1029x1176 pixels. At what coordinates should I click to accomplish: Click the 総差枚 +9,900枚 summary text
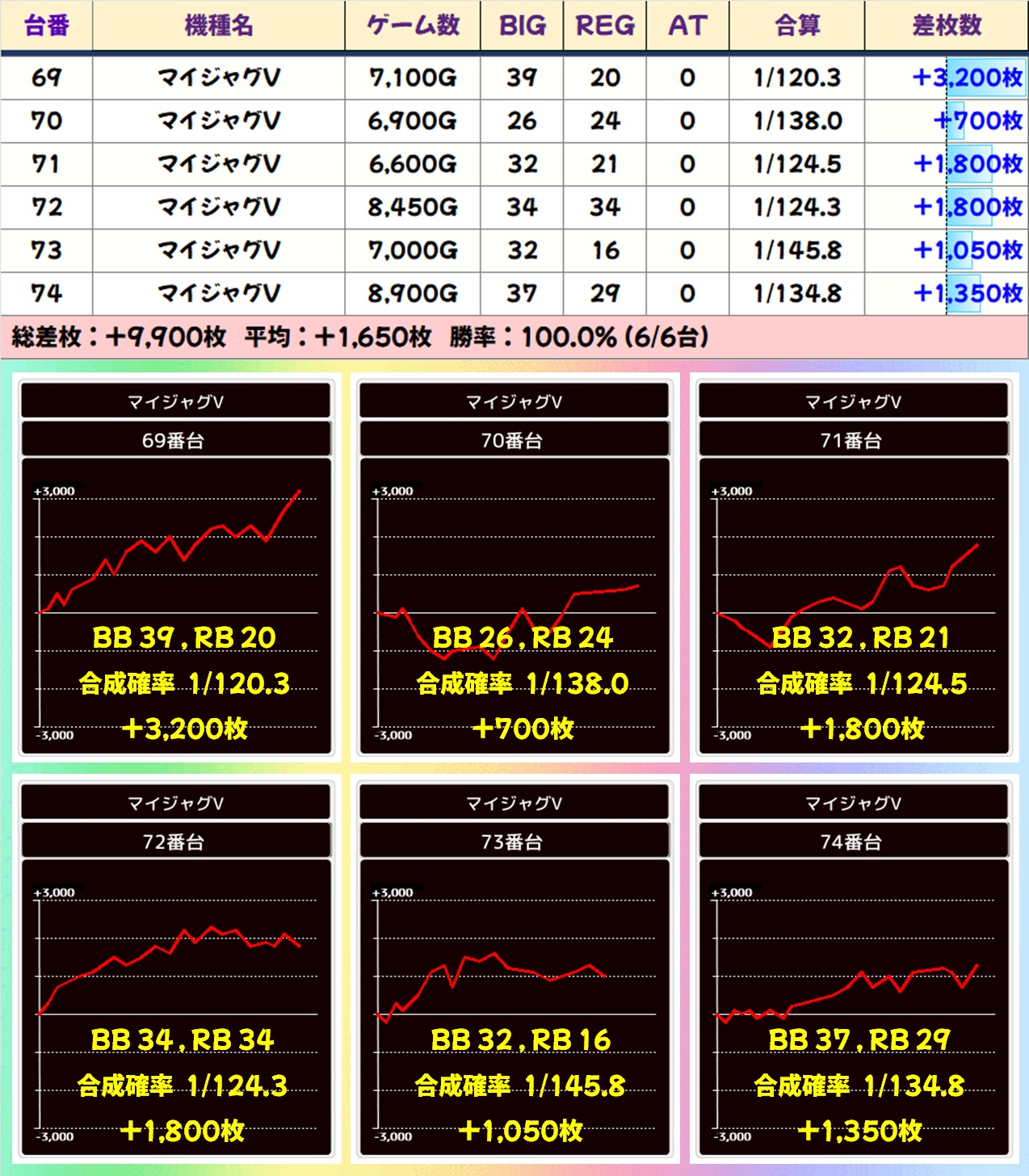tap(119, 337)
